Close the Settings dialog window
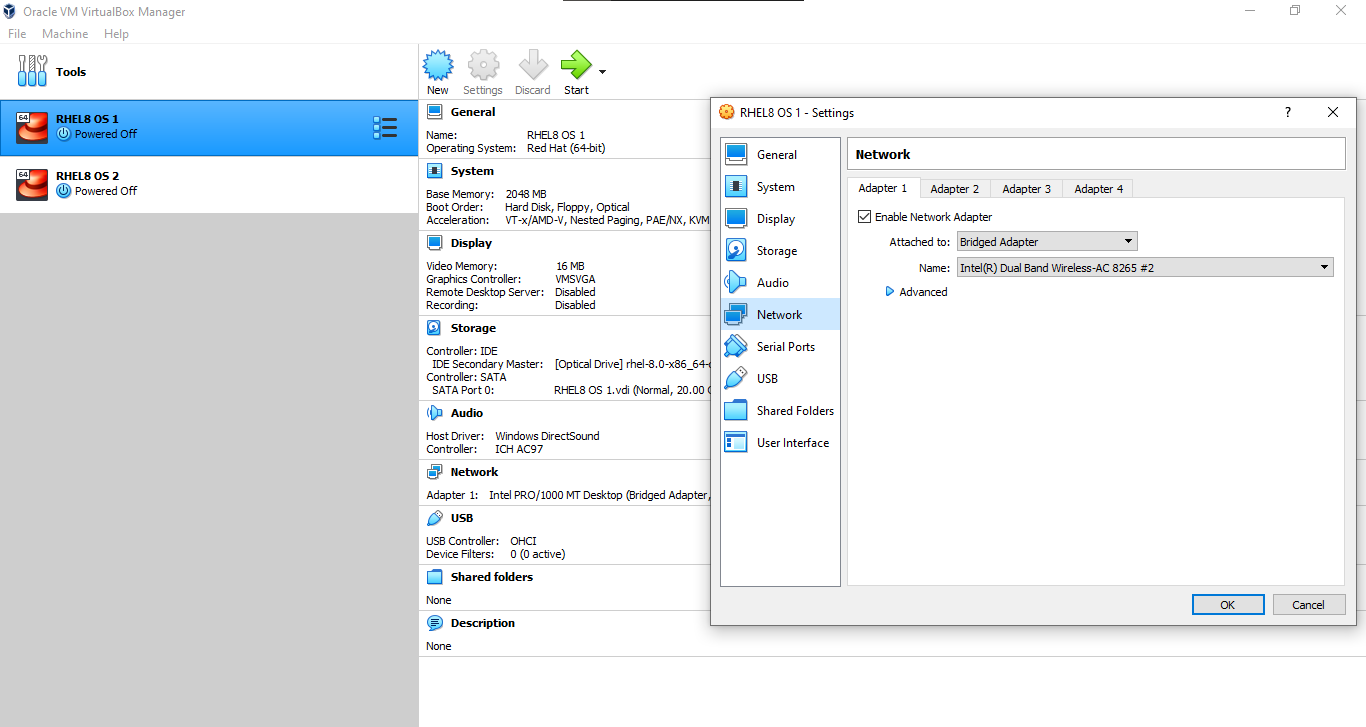This screenshot has height=727, width=1366. point(1333,113)
